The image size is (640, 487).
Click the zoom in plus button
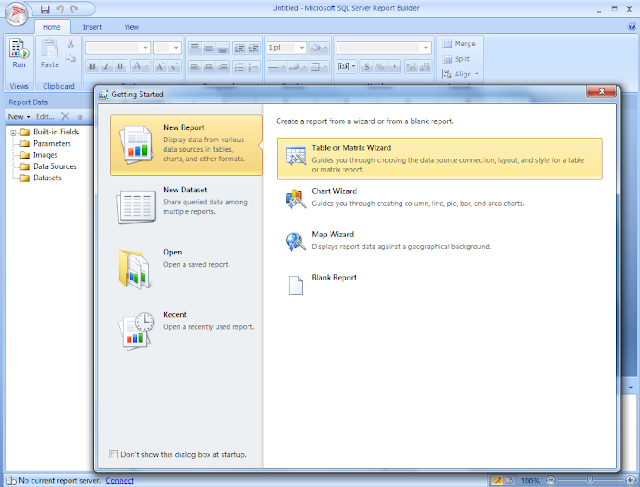630,480
